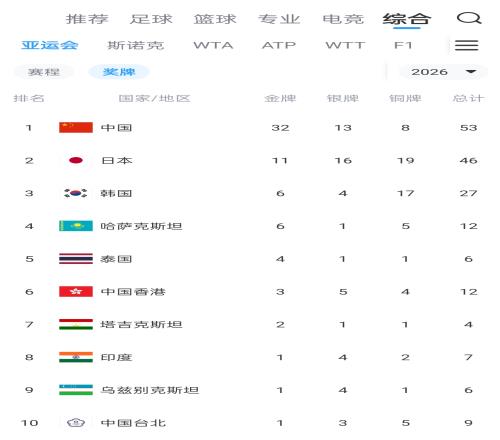
Task: Select the 奖牌 medals toggle
Action: [x=119, y=72]
